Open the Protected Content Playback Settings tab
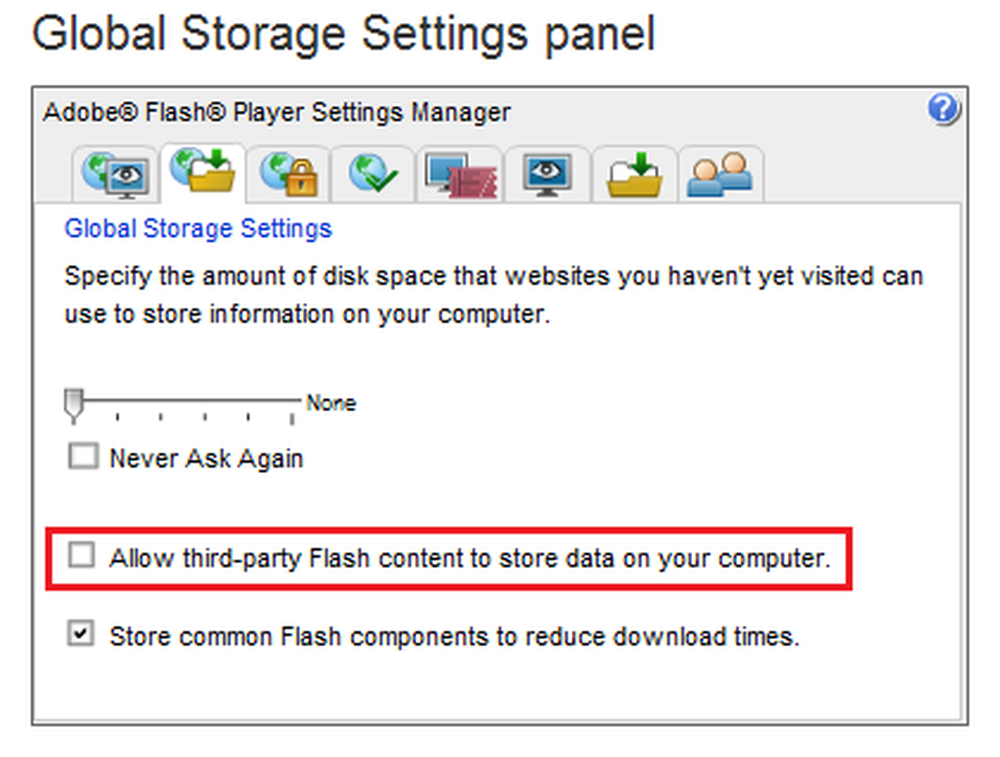The width and height of the screenshot is (1000, 757). pyautogui.click(x=460, y=175)
